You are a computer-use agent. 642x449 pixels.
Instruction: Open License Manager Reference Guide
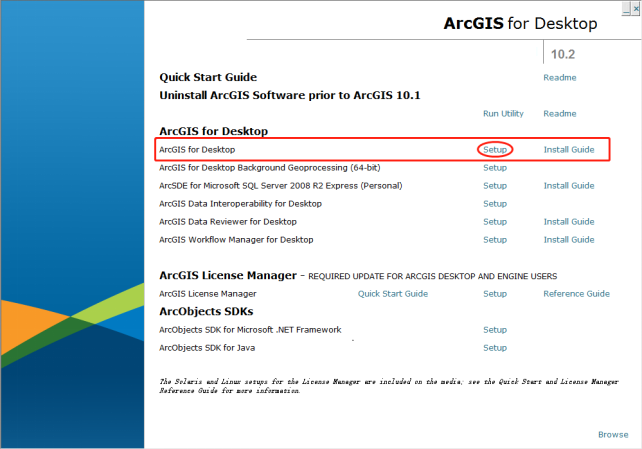point(576,293)
